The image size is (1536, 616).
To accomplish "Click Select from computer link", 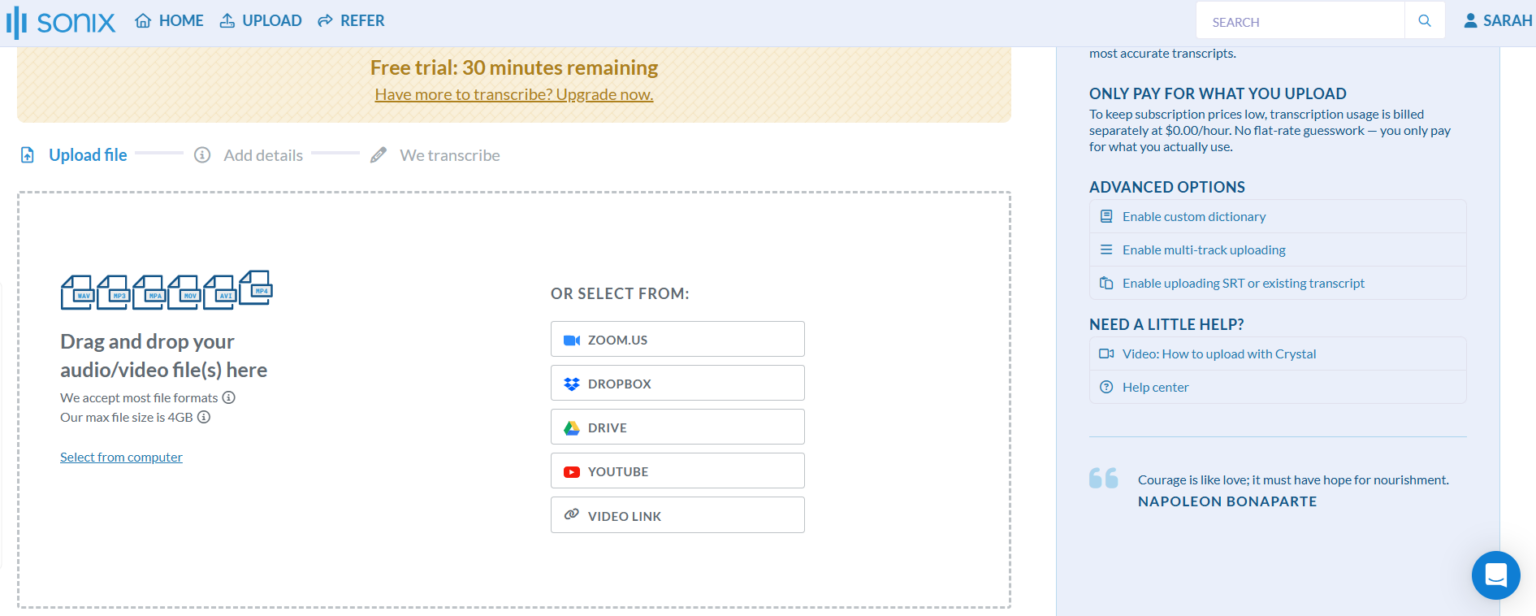I will (121, 457).
